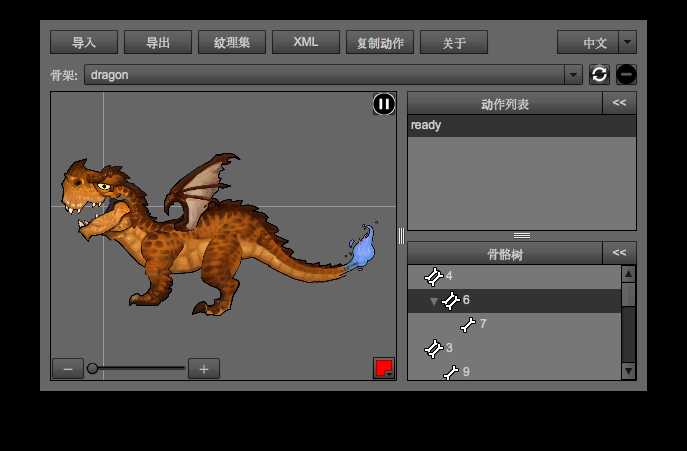Click the 导入 import button
Image resolution: width=687 pixels, height=451 pixels.
click(84, 43)
